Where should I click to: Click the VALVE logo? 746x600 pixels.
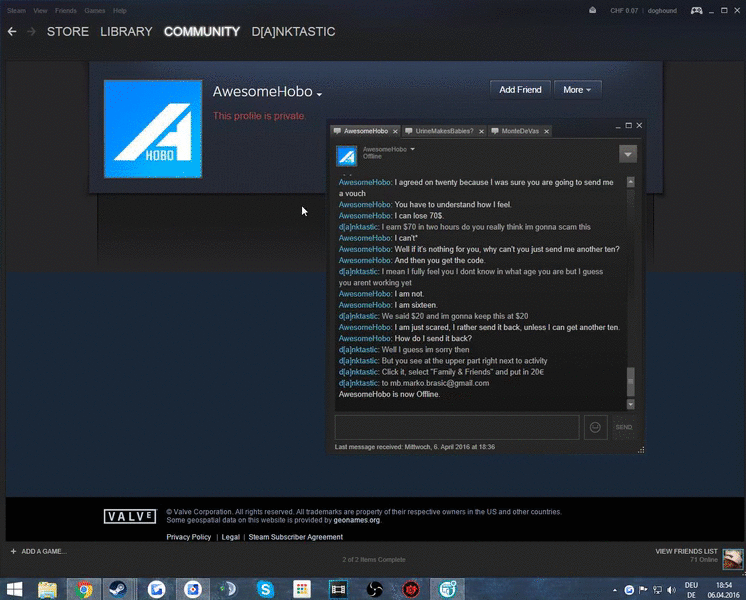(130, 516)
